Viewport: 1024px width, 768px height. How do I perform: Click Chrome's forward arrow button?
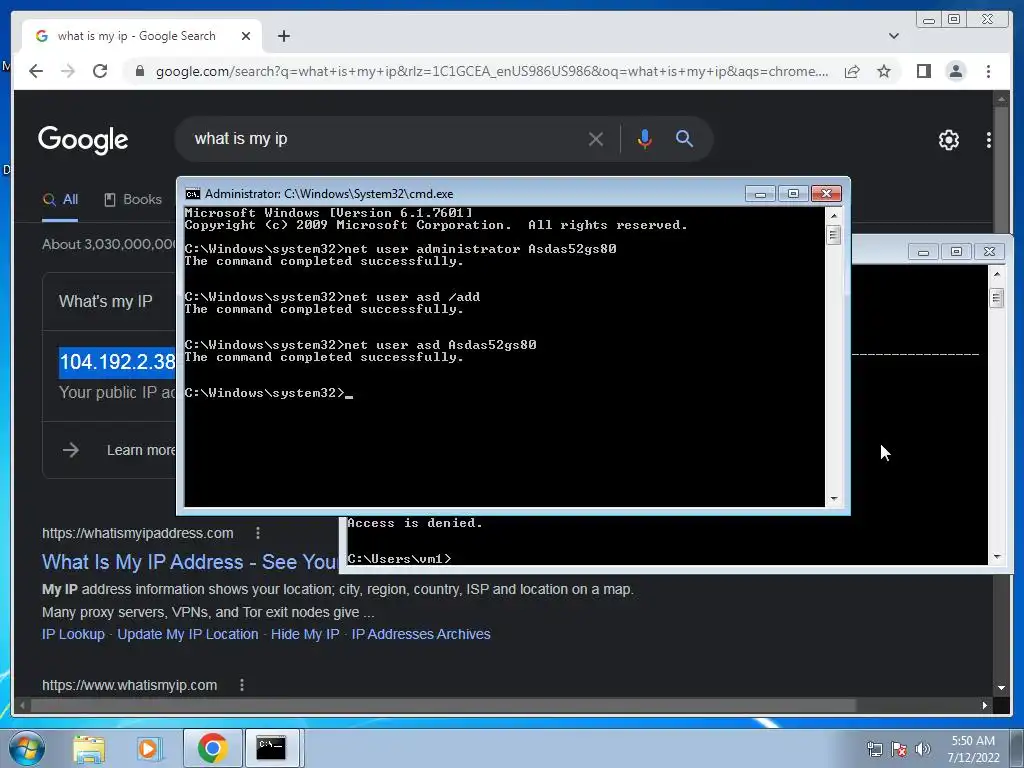[x=68, y=71]
